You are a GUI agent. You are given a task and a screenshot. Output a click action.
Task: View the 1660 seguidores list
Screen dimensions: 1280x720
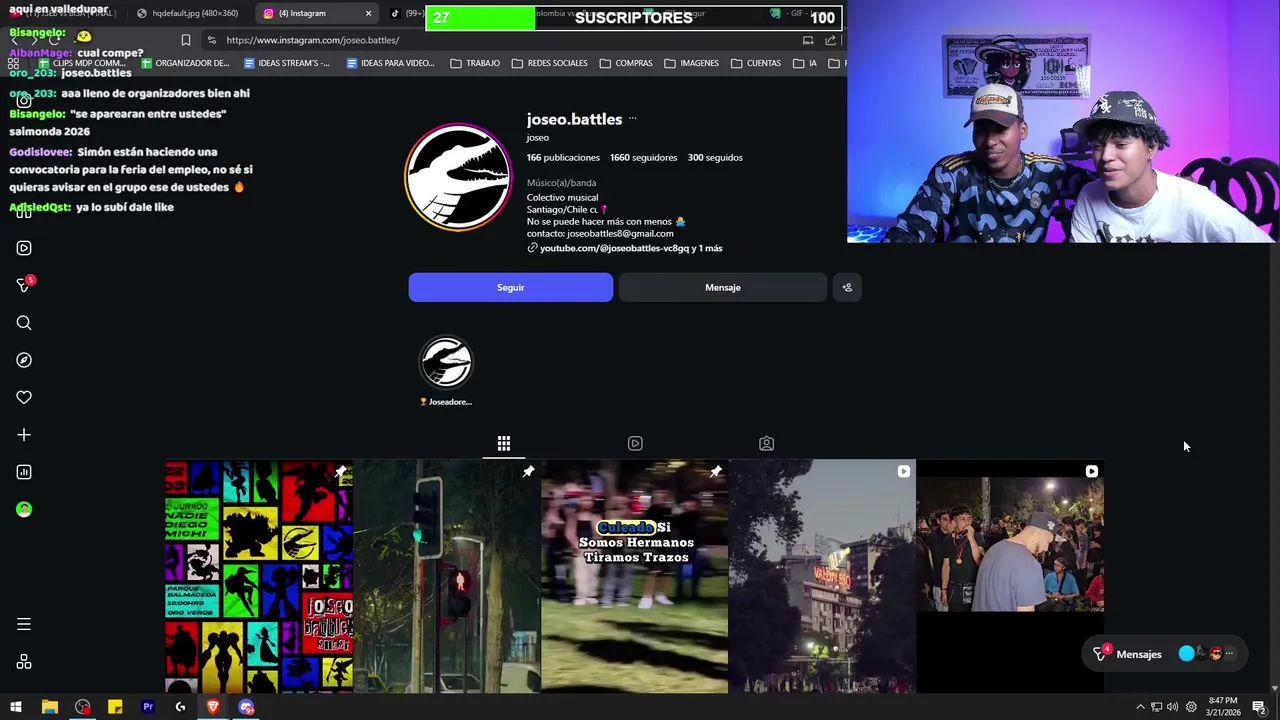643,157
